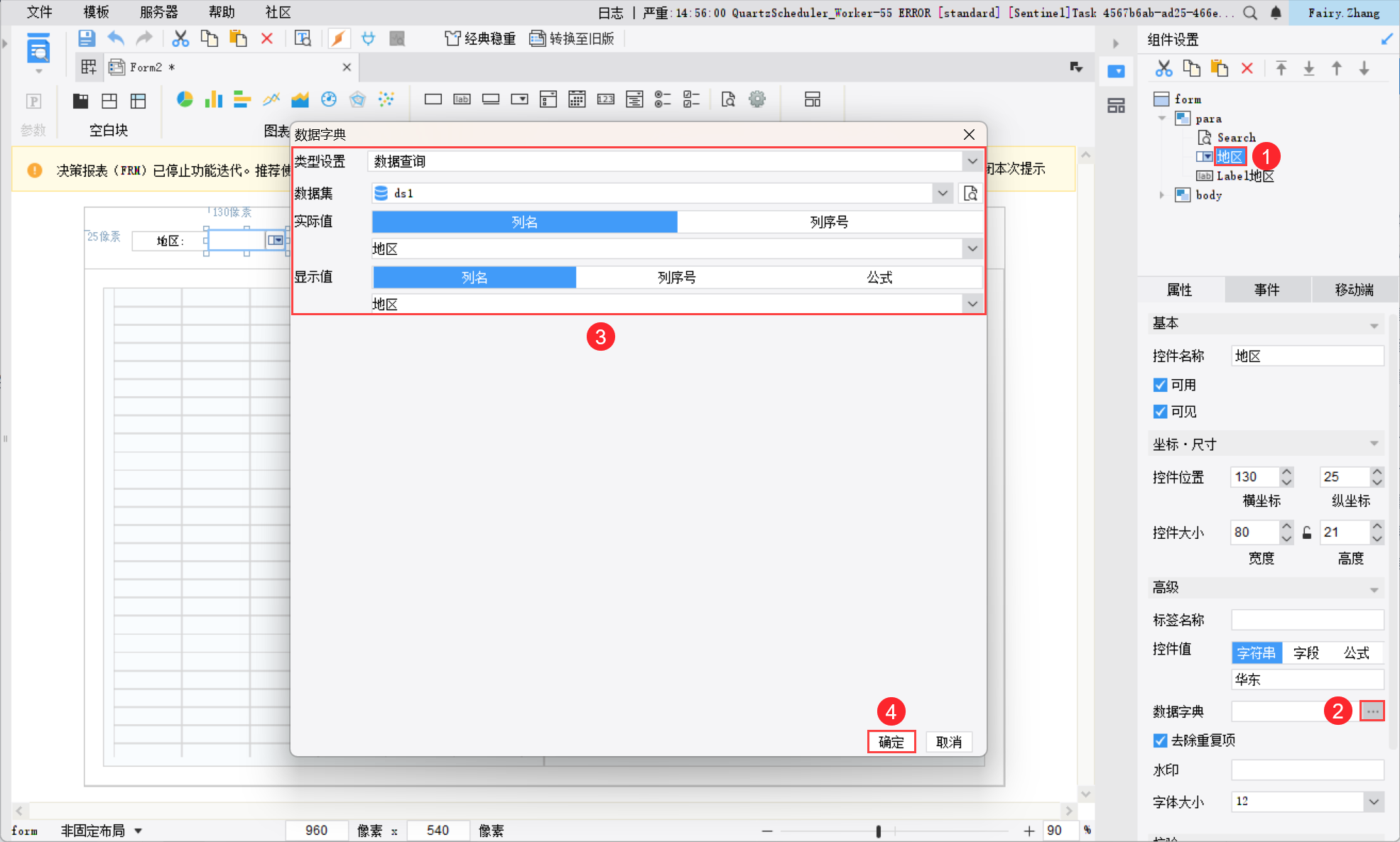Click the zoom out minus button
Image resolution: width=1400 pixels, height=842 pixels.
click(767, 831)
